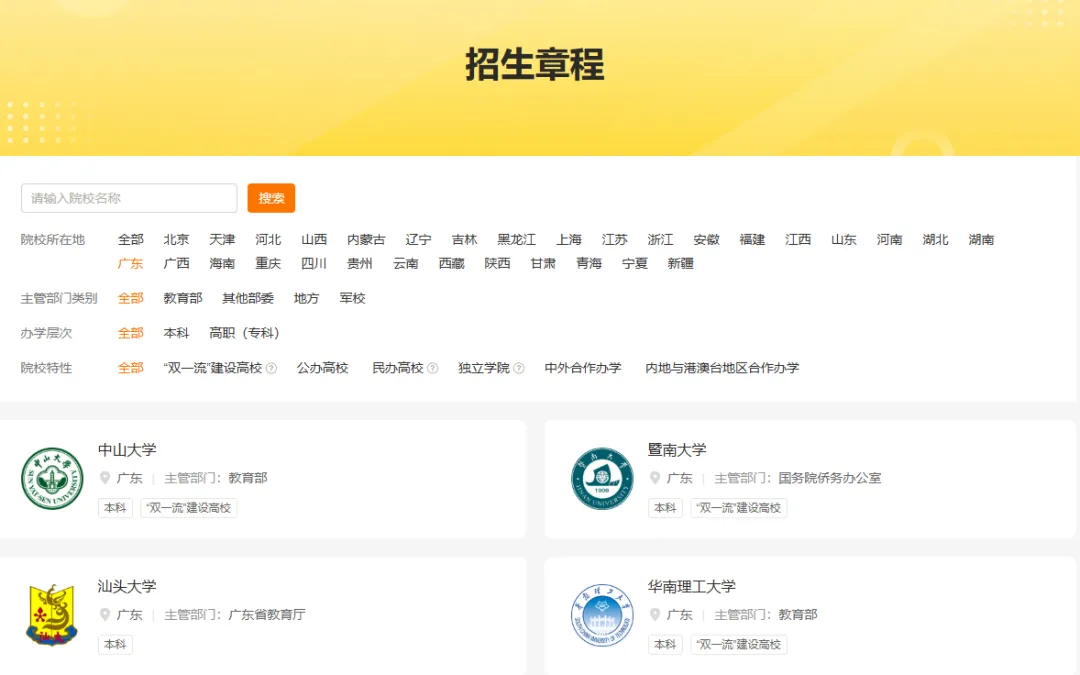Filter by 山西 location

tap(314, 240)
